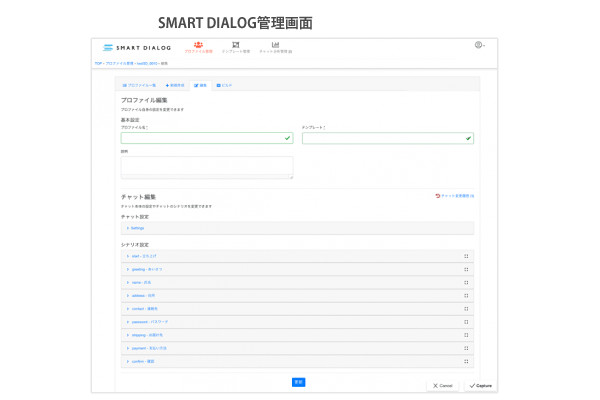Click the SMART DIALOG logo

click(x=137, y=47)
